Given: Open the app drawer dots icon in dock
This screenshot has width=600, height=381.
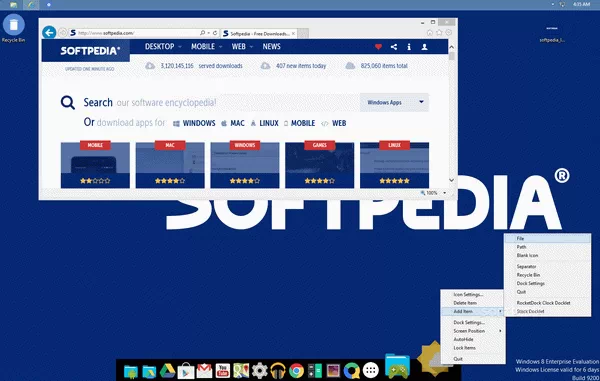Looking at the screenshot, I should click(x=370, y=370).
